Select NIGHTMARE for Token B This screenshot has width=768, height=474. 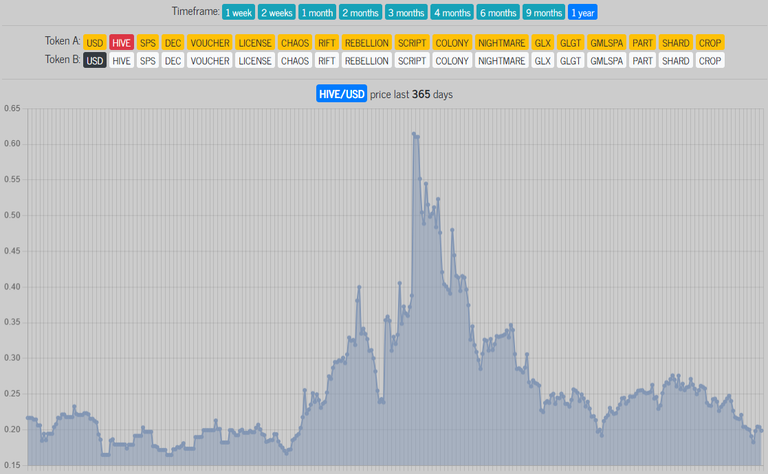(502, 61)
